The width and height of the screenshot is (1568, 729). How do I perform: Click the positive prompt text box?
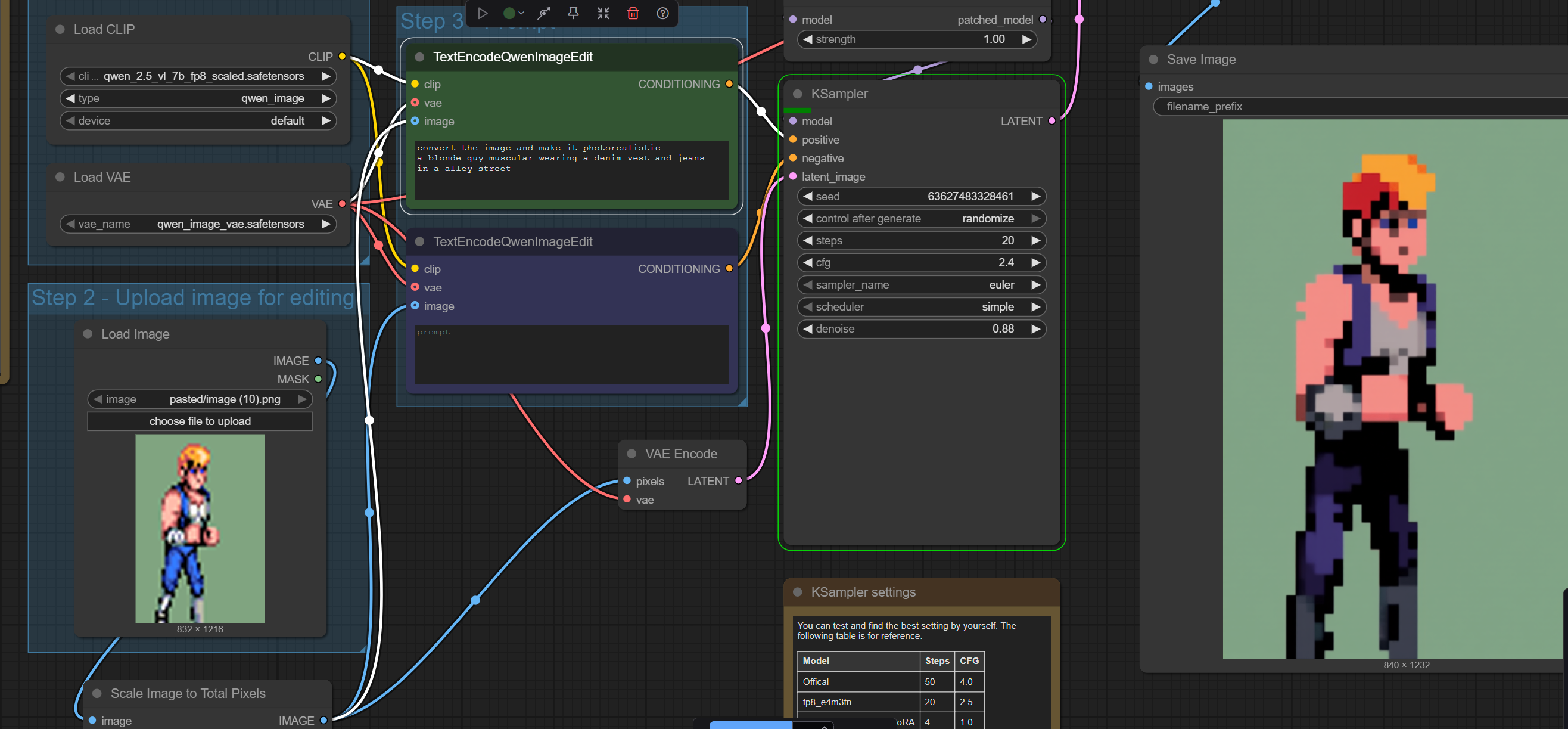click(x=571, y=170)
